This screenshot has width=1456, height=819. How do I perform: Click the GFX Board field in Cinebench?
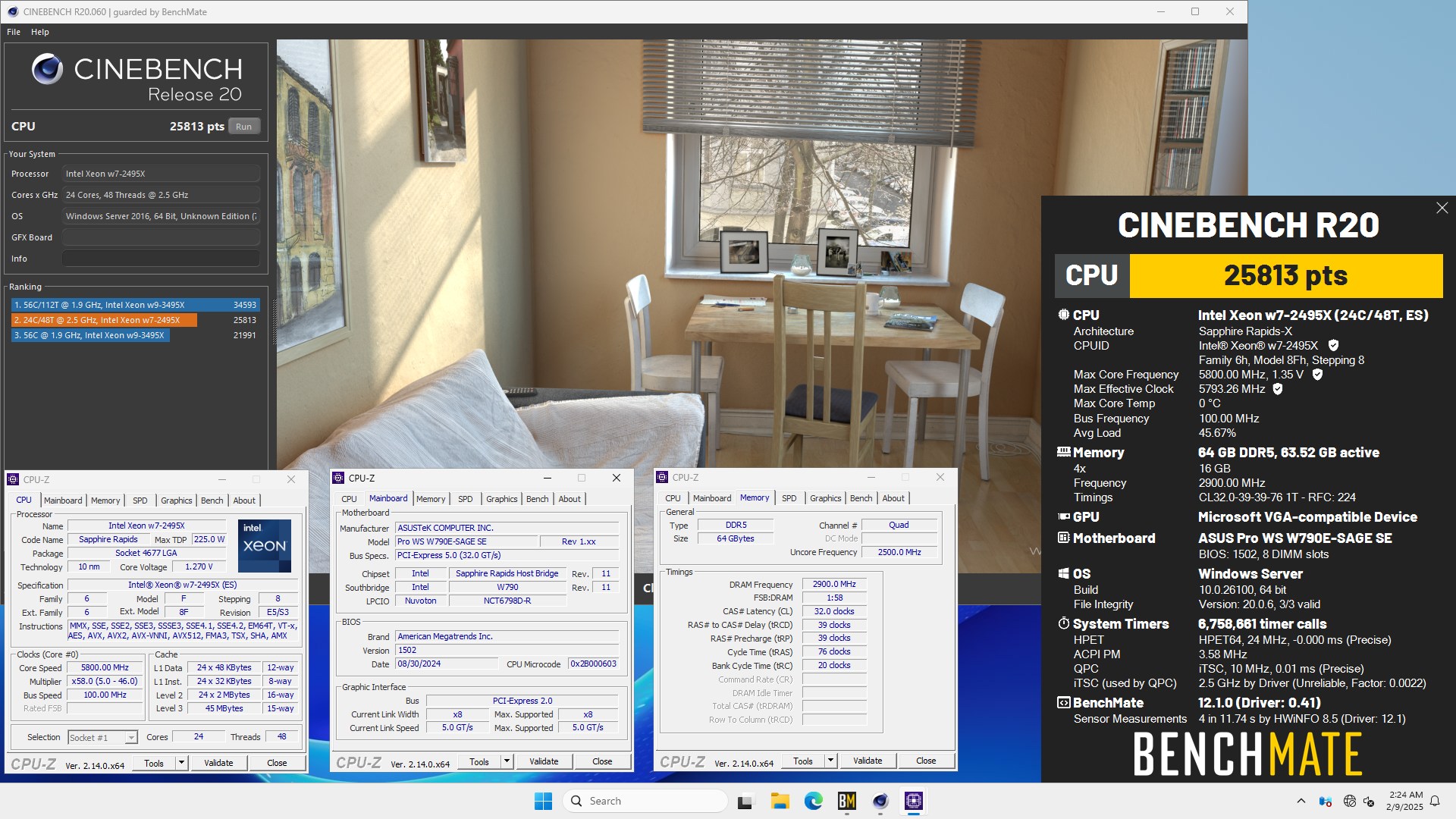click(x=161, y=237)
